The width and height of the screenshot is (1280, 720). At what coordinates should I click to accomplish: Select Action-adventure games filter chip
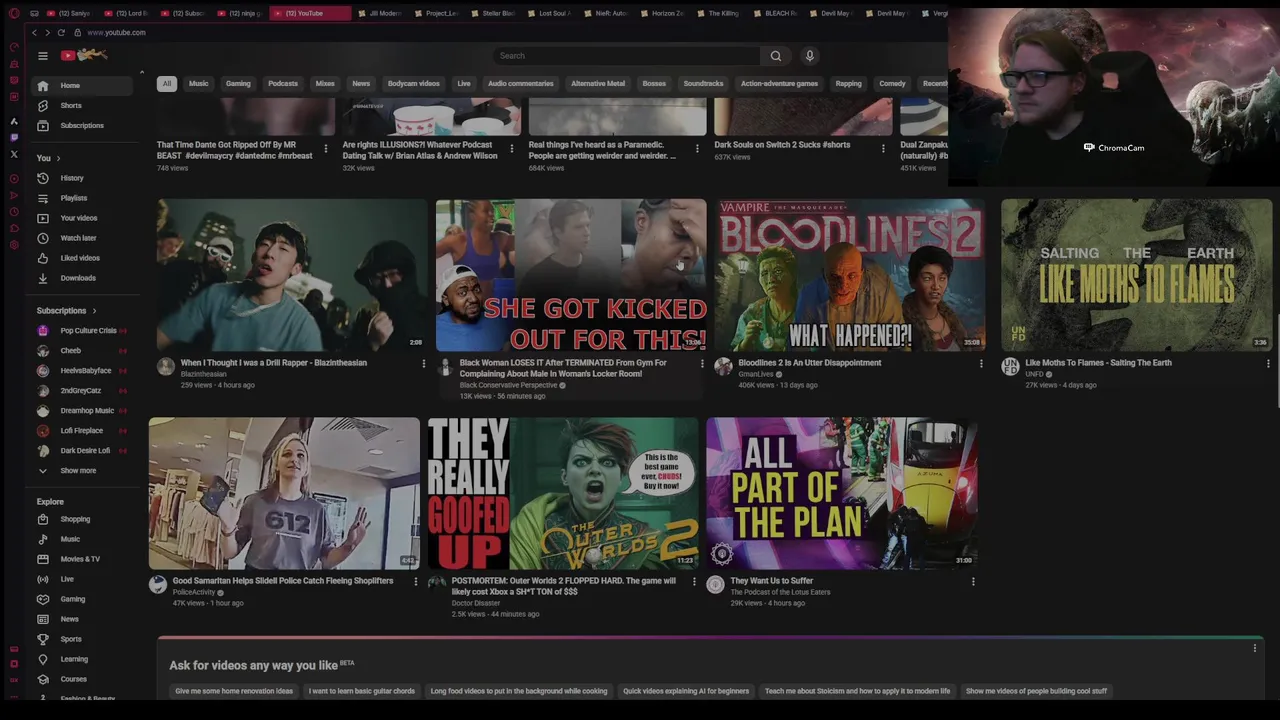tap(779, 84)
